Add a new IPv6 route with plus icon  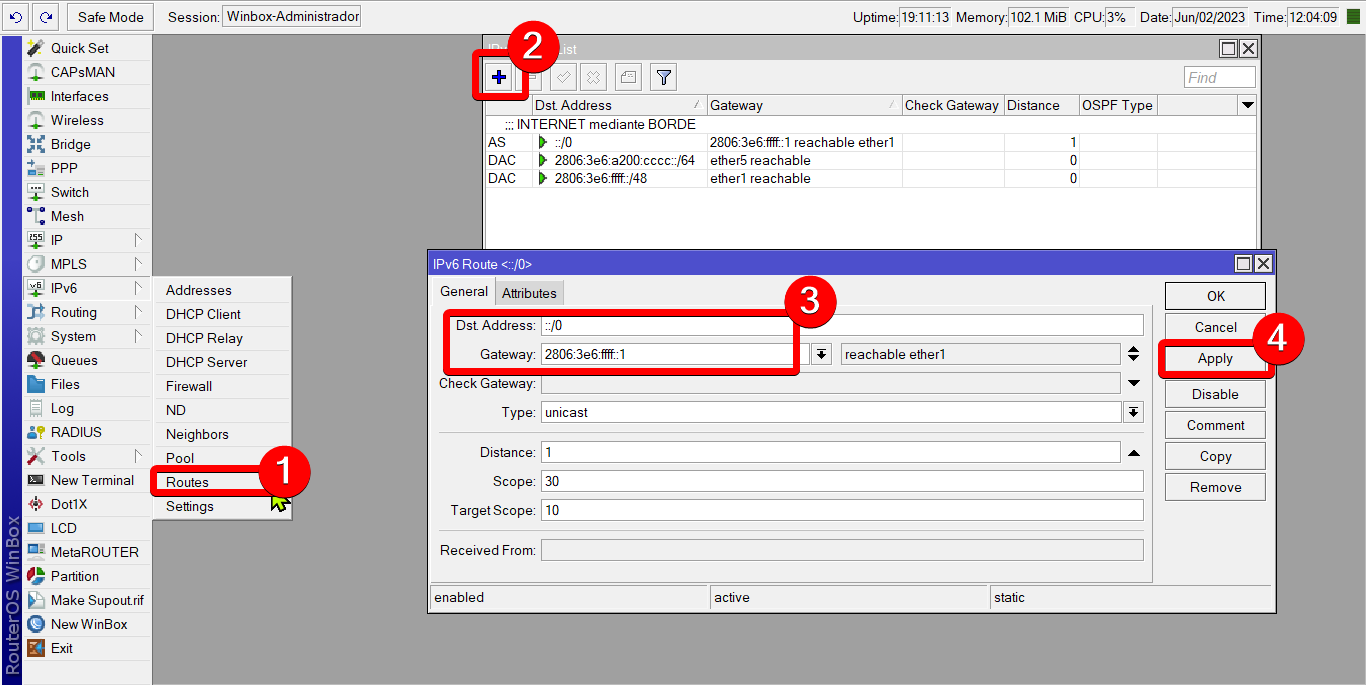(x=500, y=77)
